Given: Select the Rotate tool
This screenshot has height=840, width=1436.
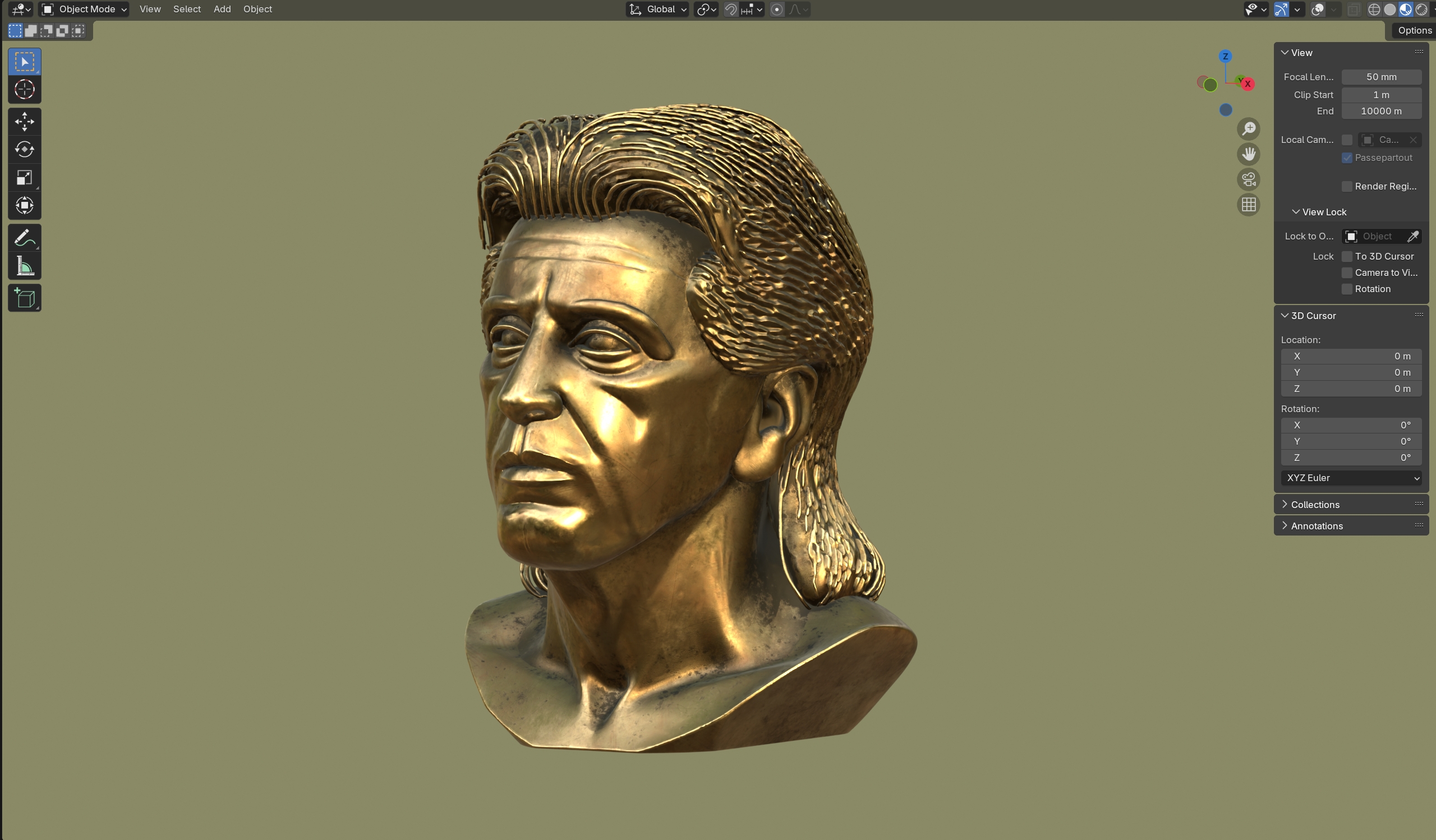Looking at the screenshot, I should [x=24, y=149].
